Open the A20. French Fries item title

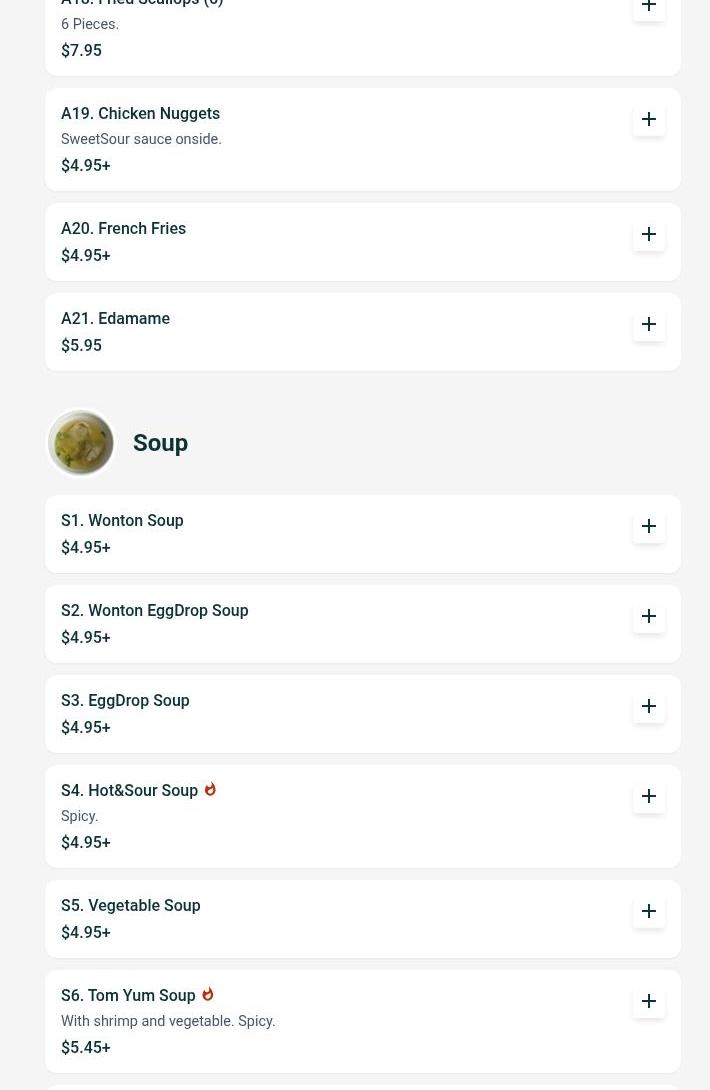[x=123, y=229]
